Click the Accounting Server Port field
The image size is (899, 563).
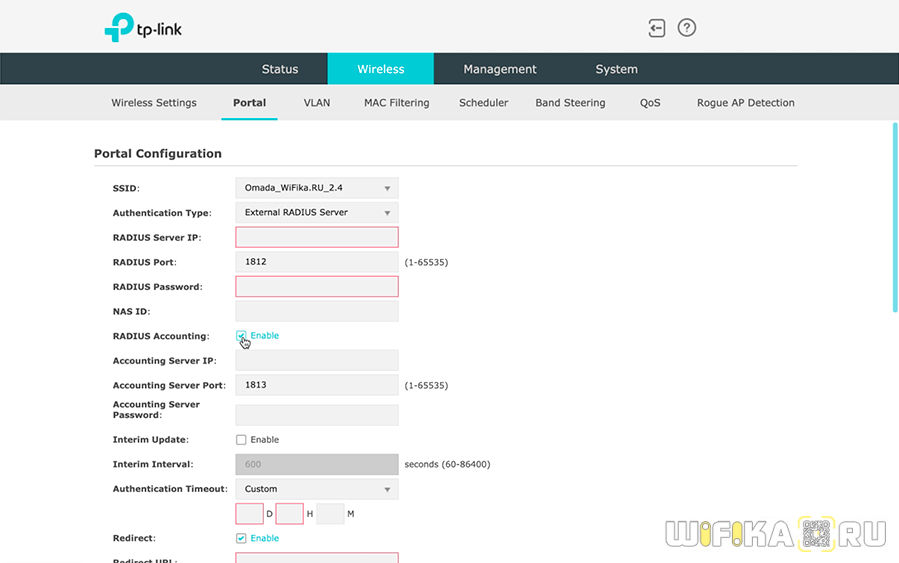click(316, 385)
